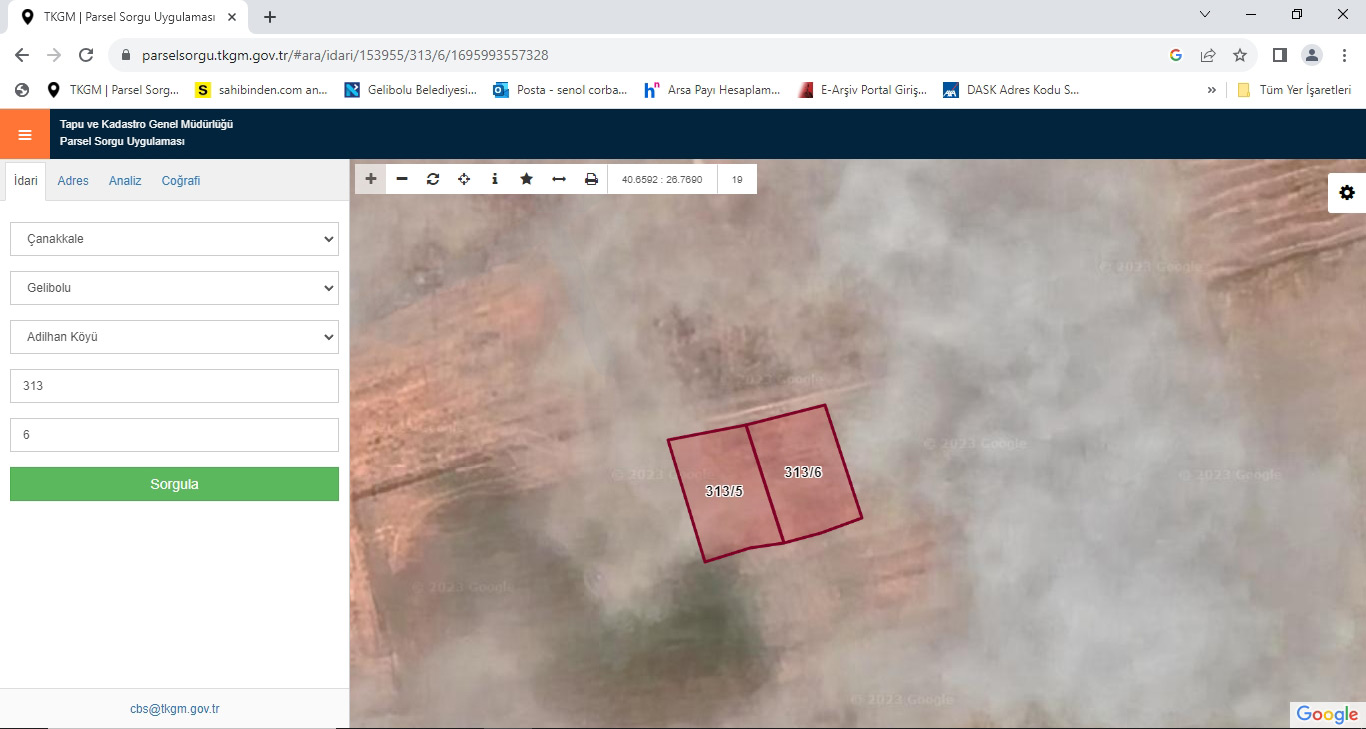Click the map refresh icon
Screen dimensions: 1366x729
click(x=433, y=179)
